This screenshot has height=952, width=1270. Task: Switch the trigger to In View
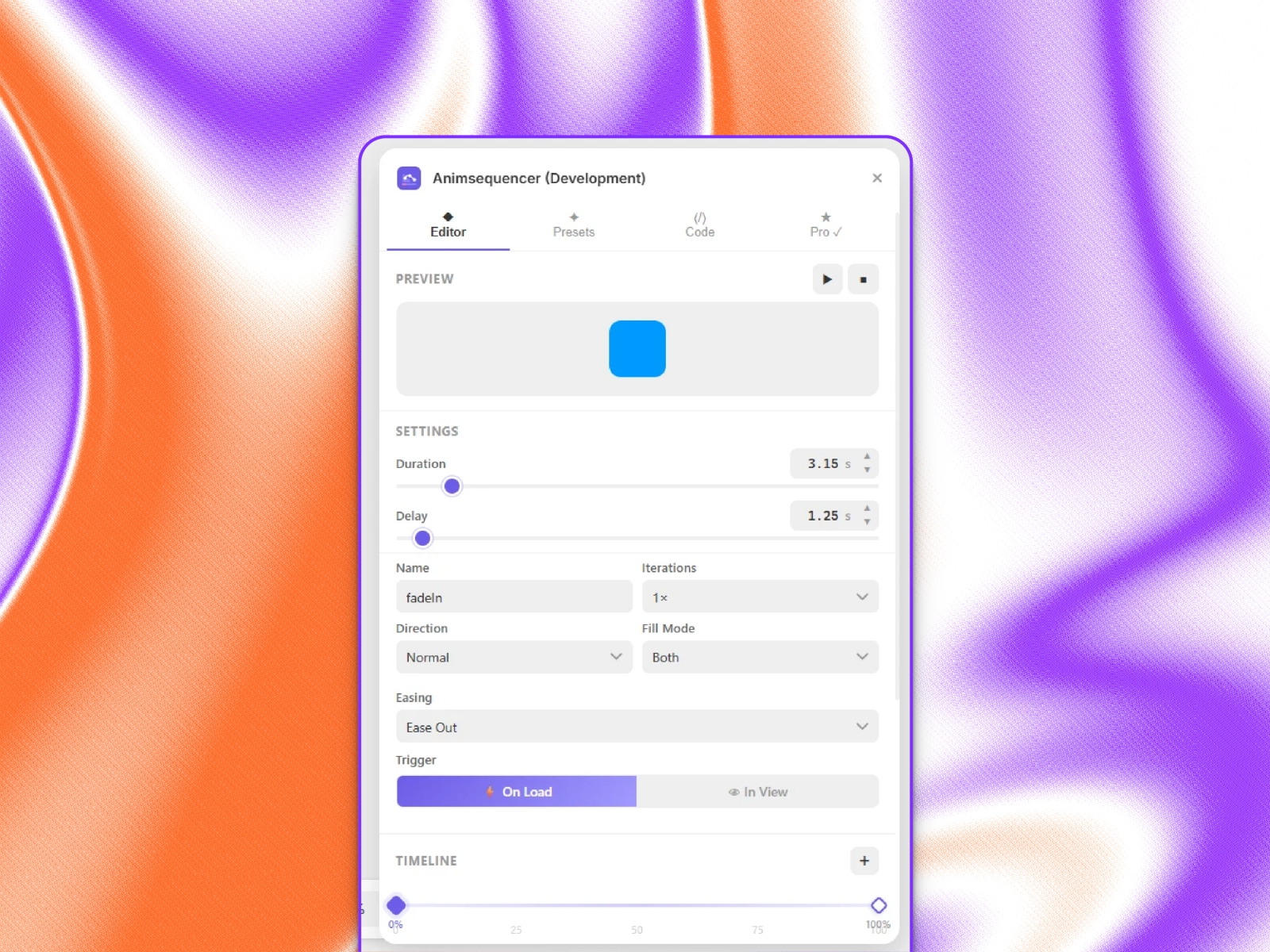758,791
